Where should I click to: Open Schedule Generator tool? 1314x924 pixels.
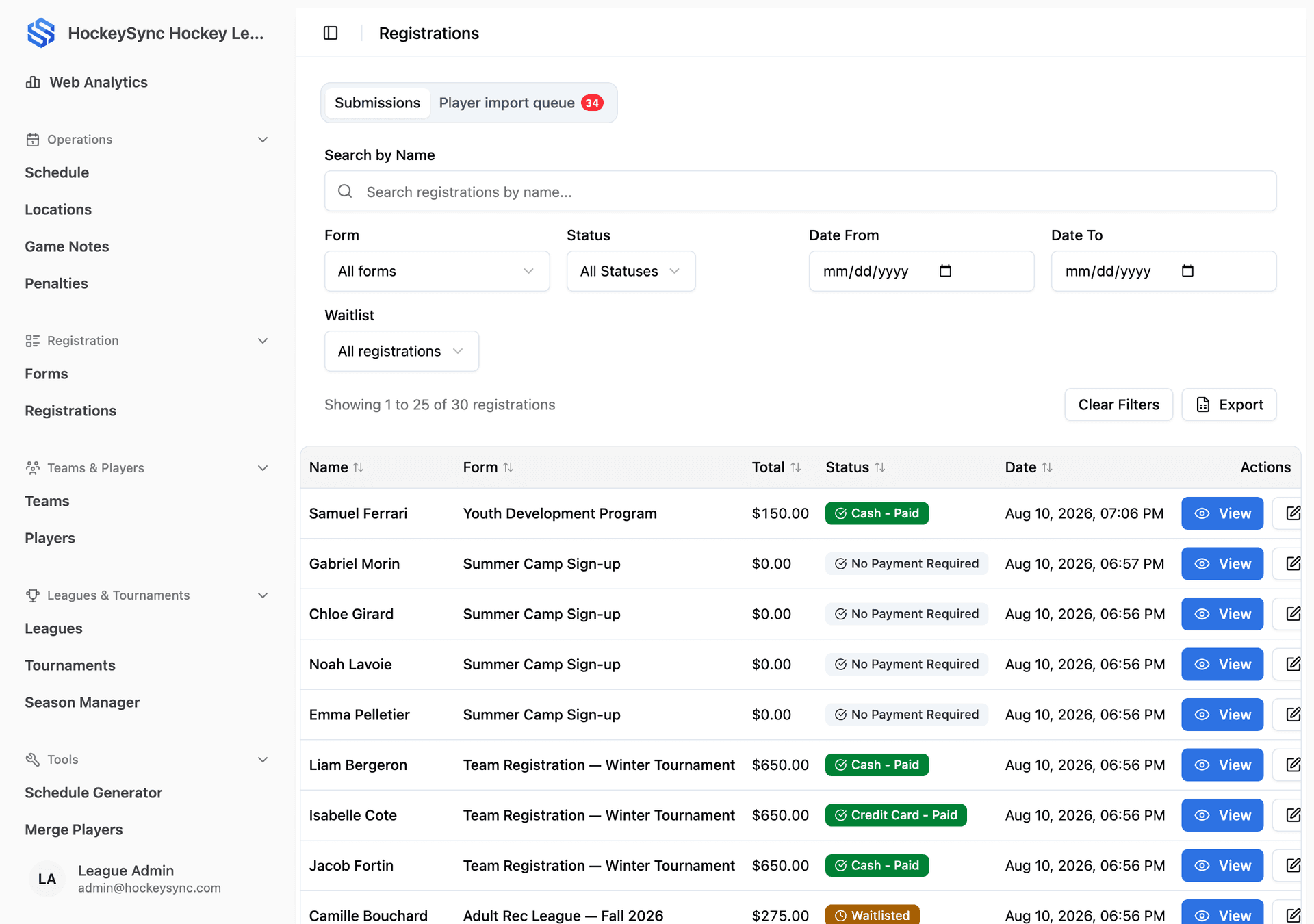pos(94,793)
